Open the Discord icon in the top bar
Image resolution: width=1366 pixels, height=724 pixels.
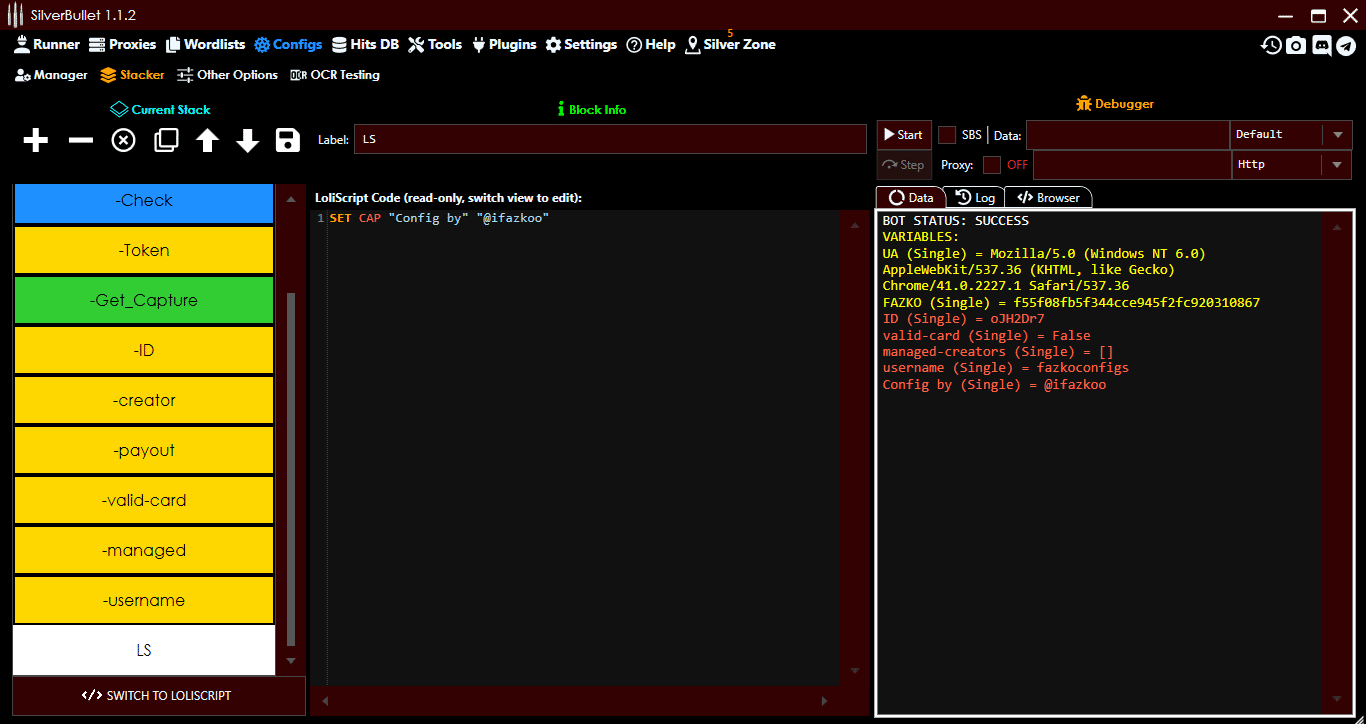1322,45
